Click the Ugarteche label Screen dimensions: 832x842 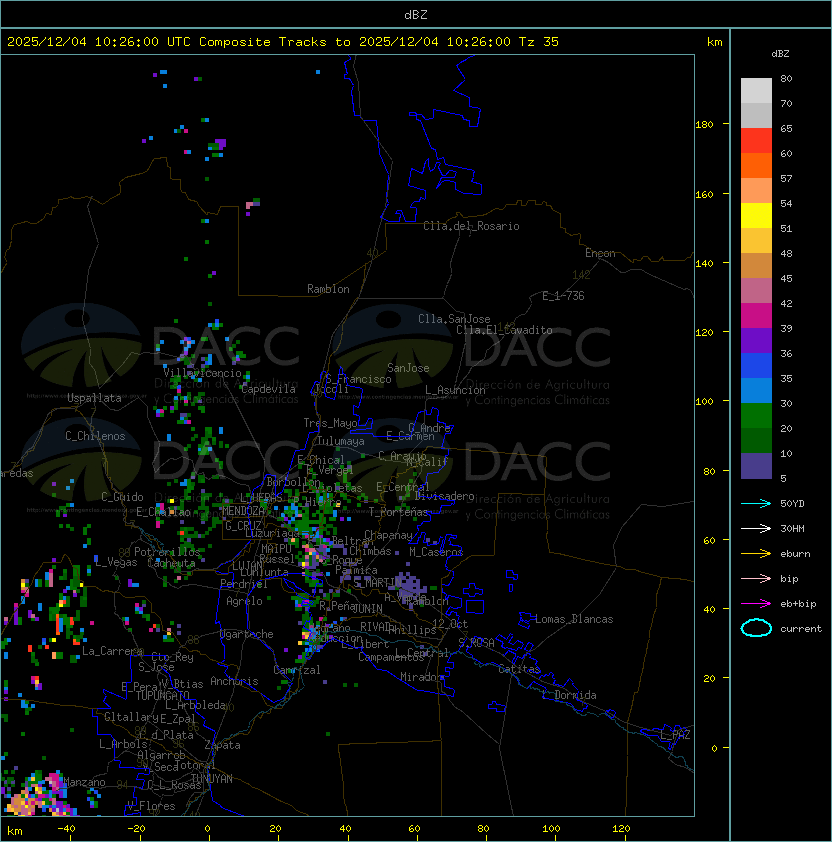pos(247,634)
